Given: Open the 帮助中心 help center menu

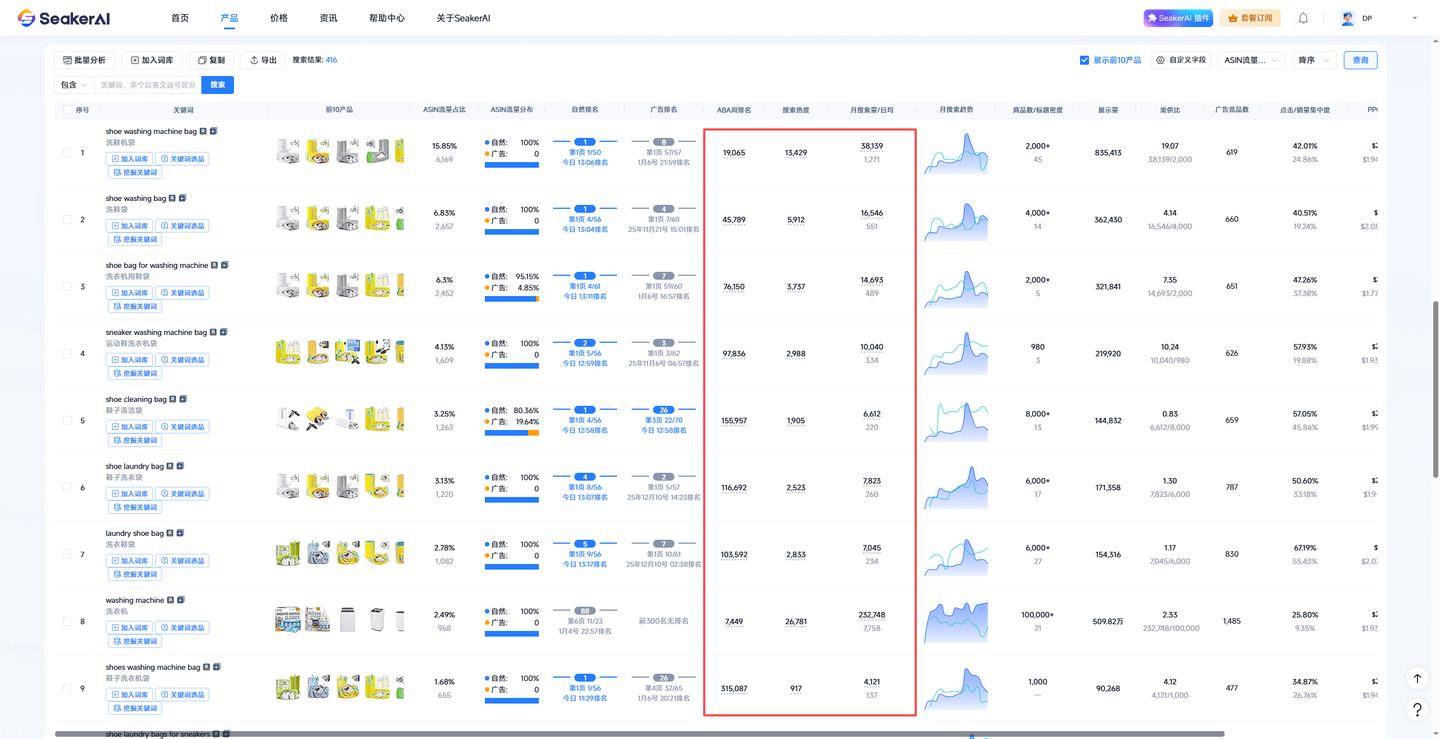Looking at the screenshot, I should click(x=387, y=18).
